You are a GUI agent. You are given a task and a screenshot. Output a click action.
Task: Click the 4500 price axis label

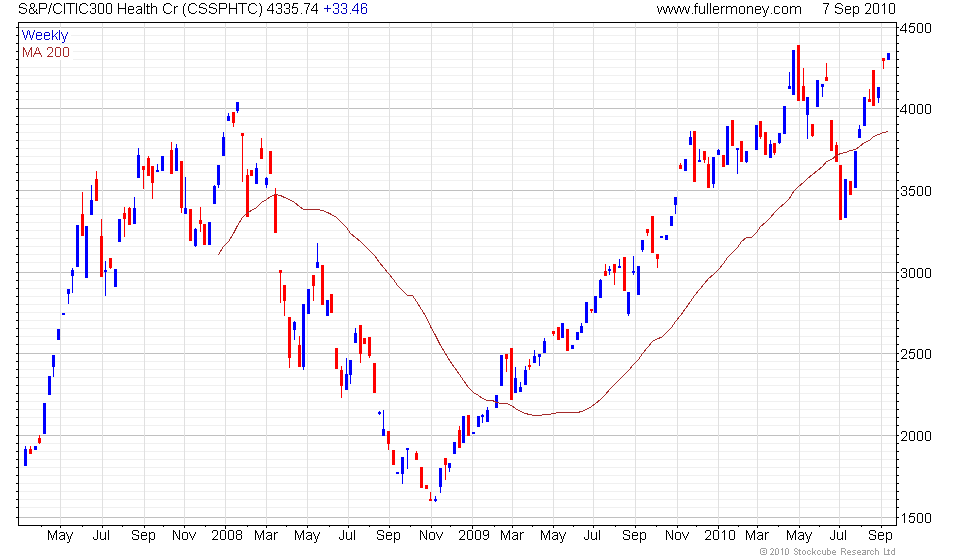pos(916,28)
